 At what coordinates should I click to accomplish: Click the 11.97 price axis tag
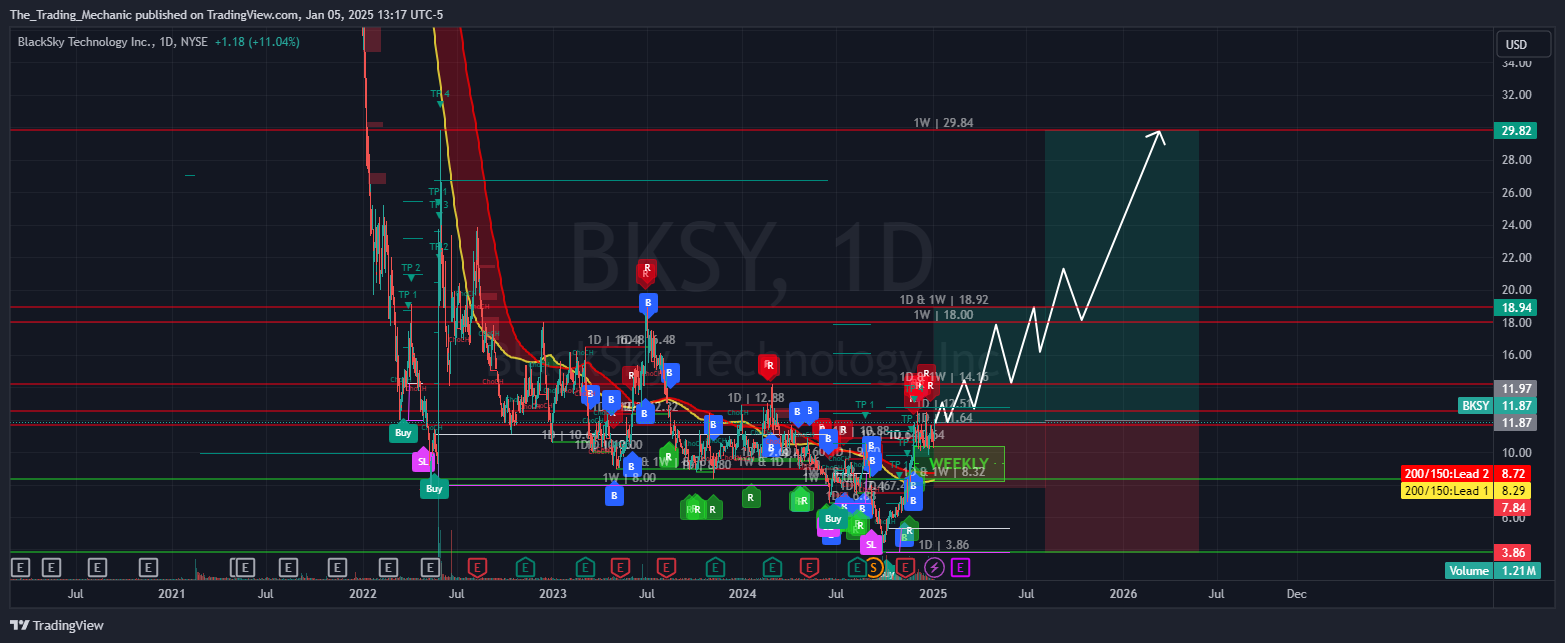[x=1515, y=388]
